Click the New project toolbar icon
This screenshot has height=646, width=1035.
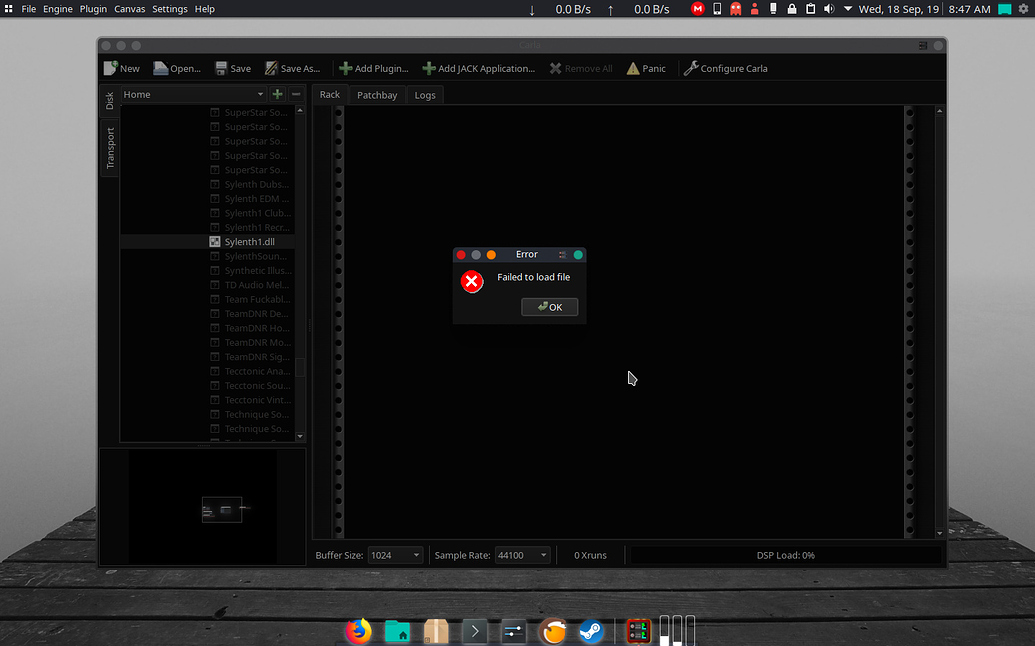tap(111, 68)
